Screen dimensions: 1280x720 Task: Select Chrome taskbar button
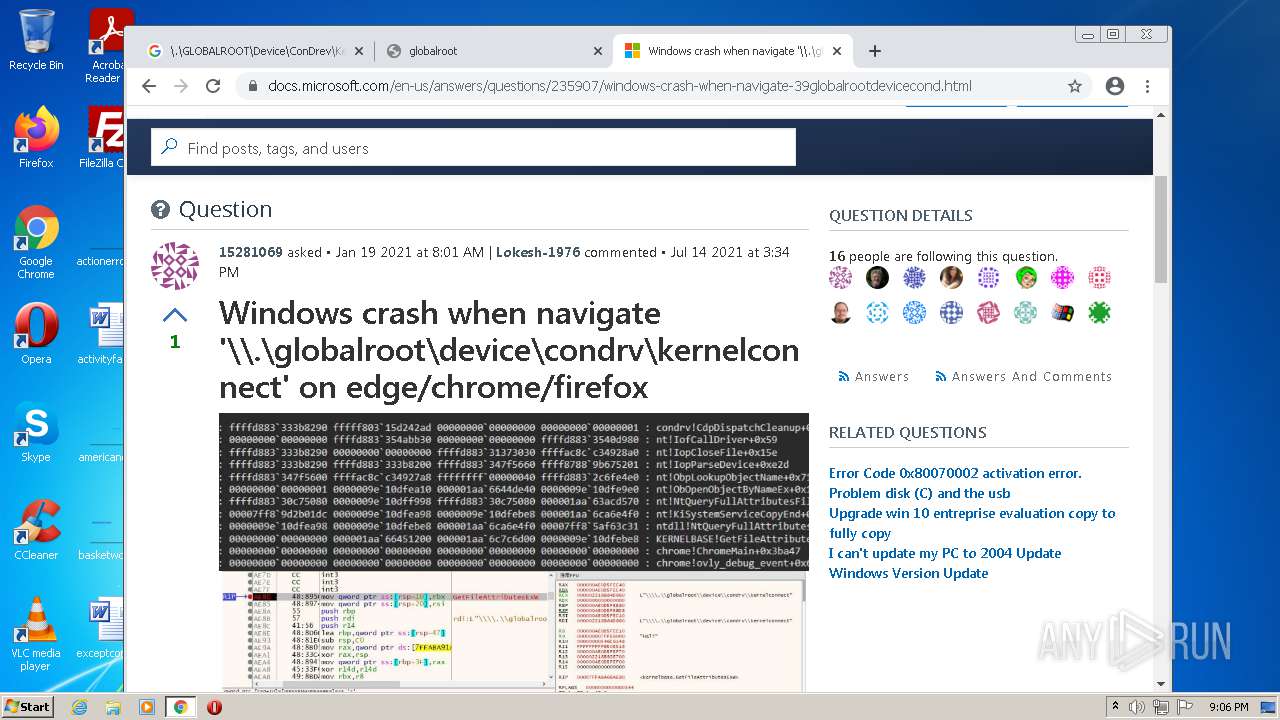point(181,707)
